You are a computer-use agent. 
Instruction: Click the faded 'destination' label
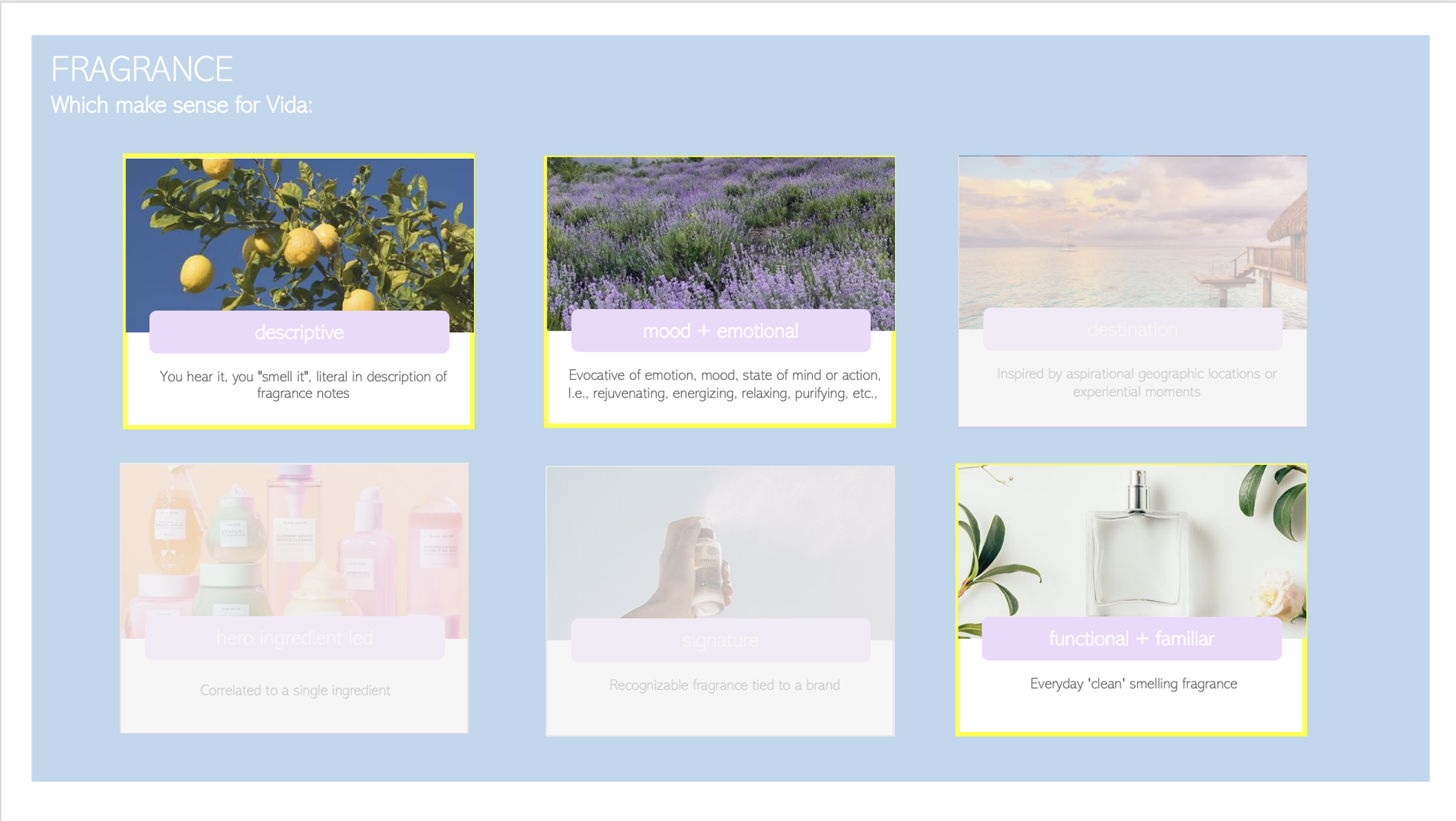(1132, 330)
